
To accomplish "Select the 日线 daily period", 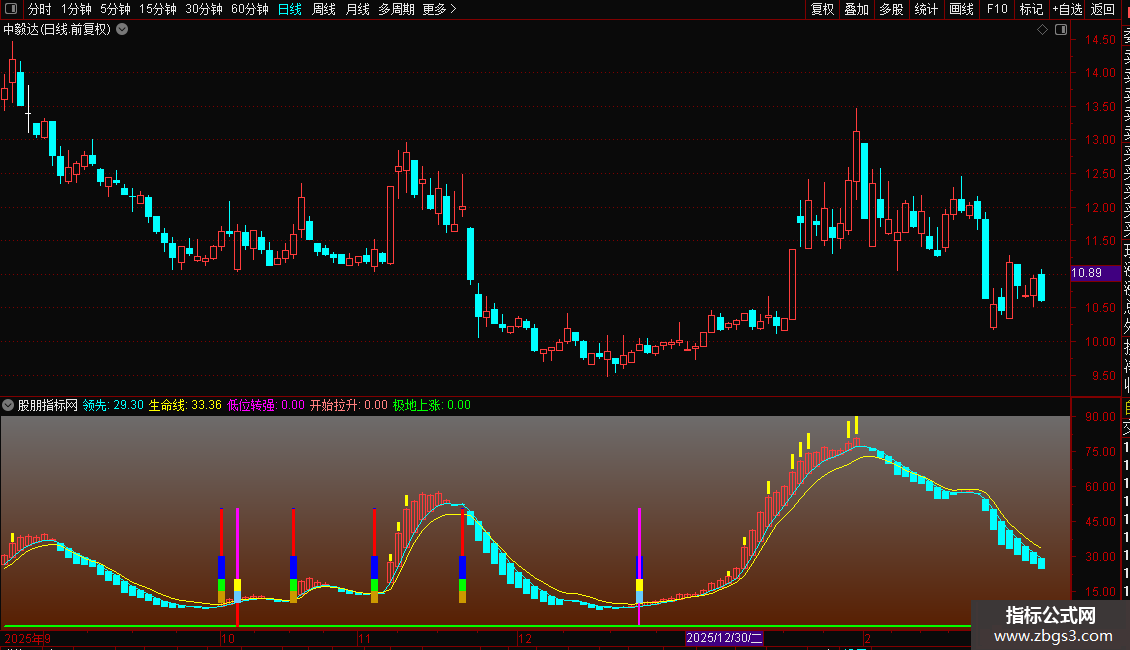I will click(290, 9).
